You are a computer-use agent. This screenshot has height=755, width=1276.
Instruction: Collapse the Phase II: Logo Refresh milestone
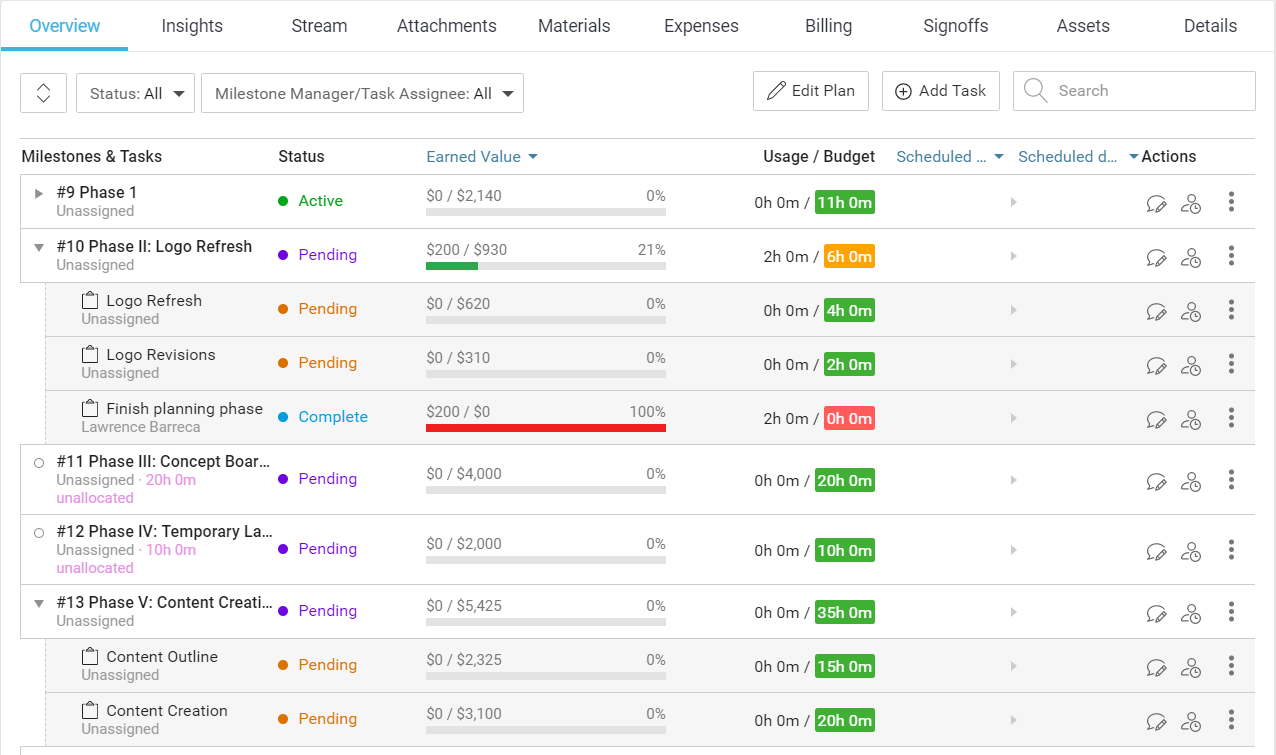37,246
